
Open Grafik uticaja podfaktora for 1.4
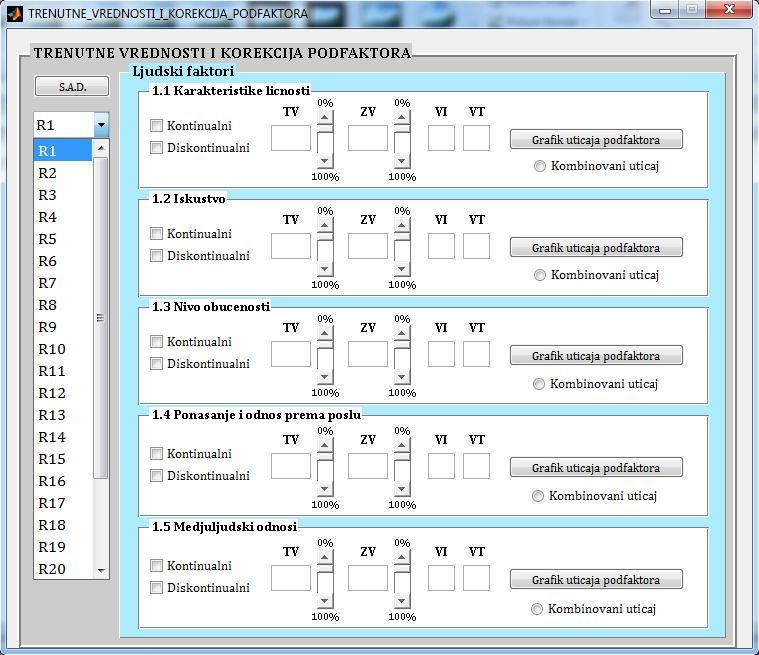tap(596, 468)
